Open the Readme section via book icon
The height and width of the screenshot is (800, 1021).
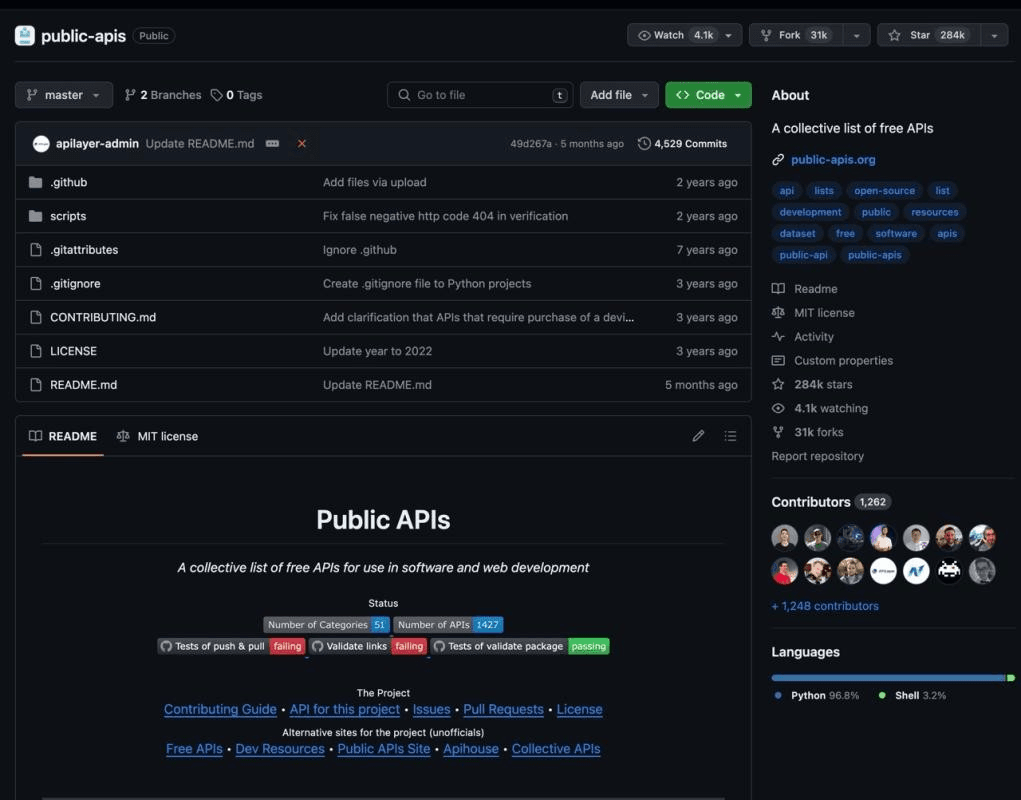coord(778,288)
